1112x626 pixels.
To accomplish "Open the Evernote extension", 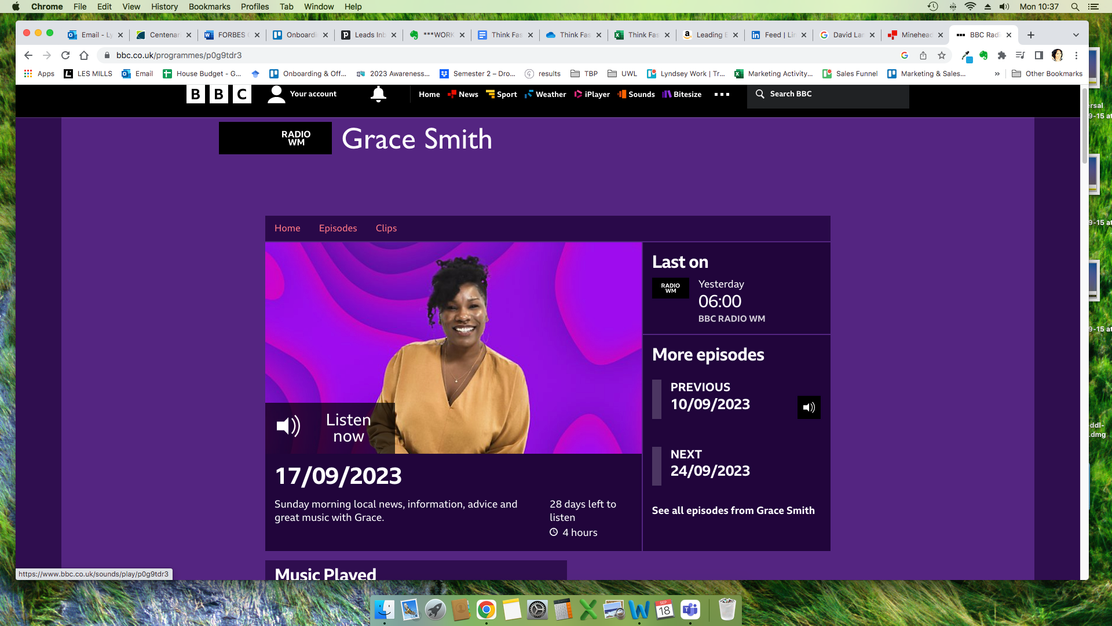I will coord(984,55).
